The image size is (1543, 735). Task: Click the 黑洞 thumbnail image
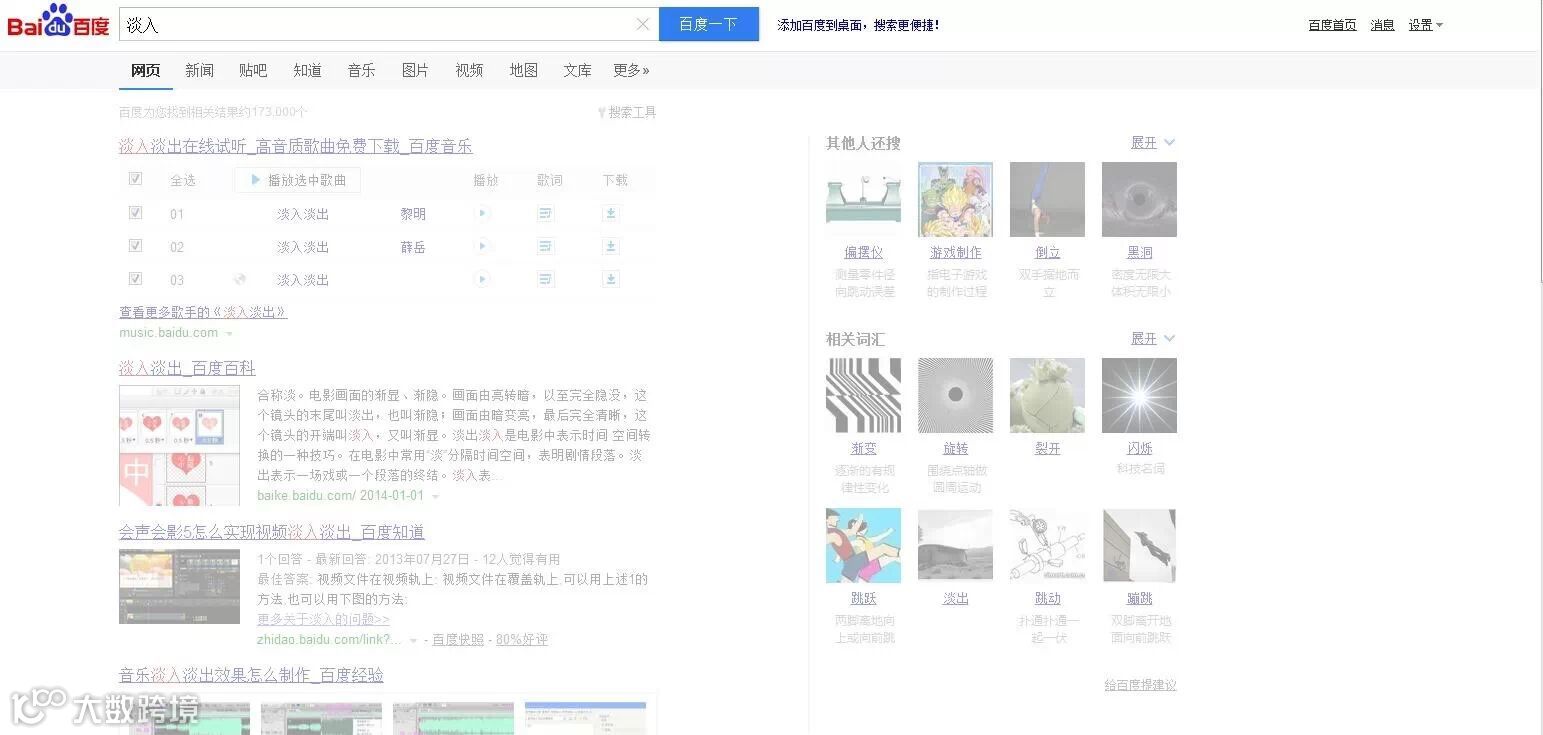pos(1139,199)
